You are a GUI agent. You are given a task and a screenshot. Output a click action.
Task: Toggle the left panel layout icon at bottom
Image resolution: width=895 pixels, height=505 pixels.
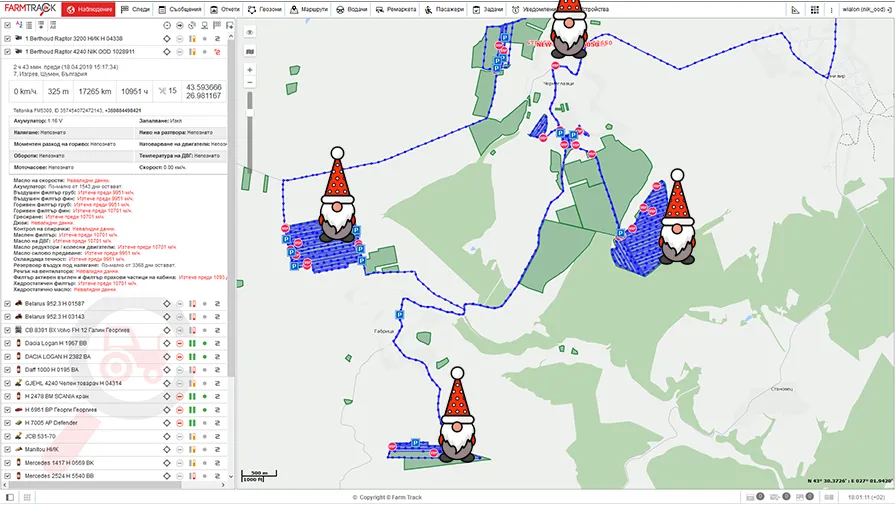coord(10,498)
